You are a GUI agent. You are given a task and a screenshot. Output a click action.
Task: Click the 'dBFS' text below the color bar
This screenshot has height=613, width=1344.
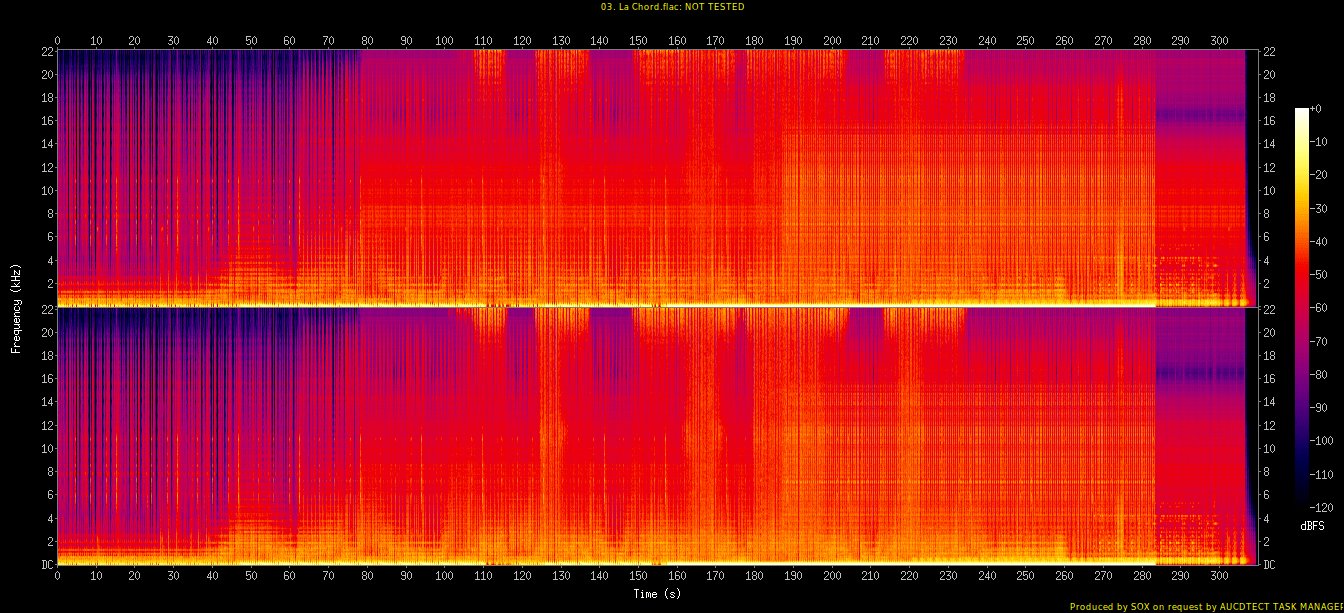pos(1313,525)
